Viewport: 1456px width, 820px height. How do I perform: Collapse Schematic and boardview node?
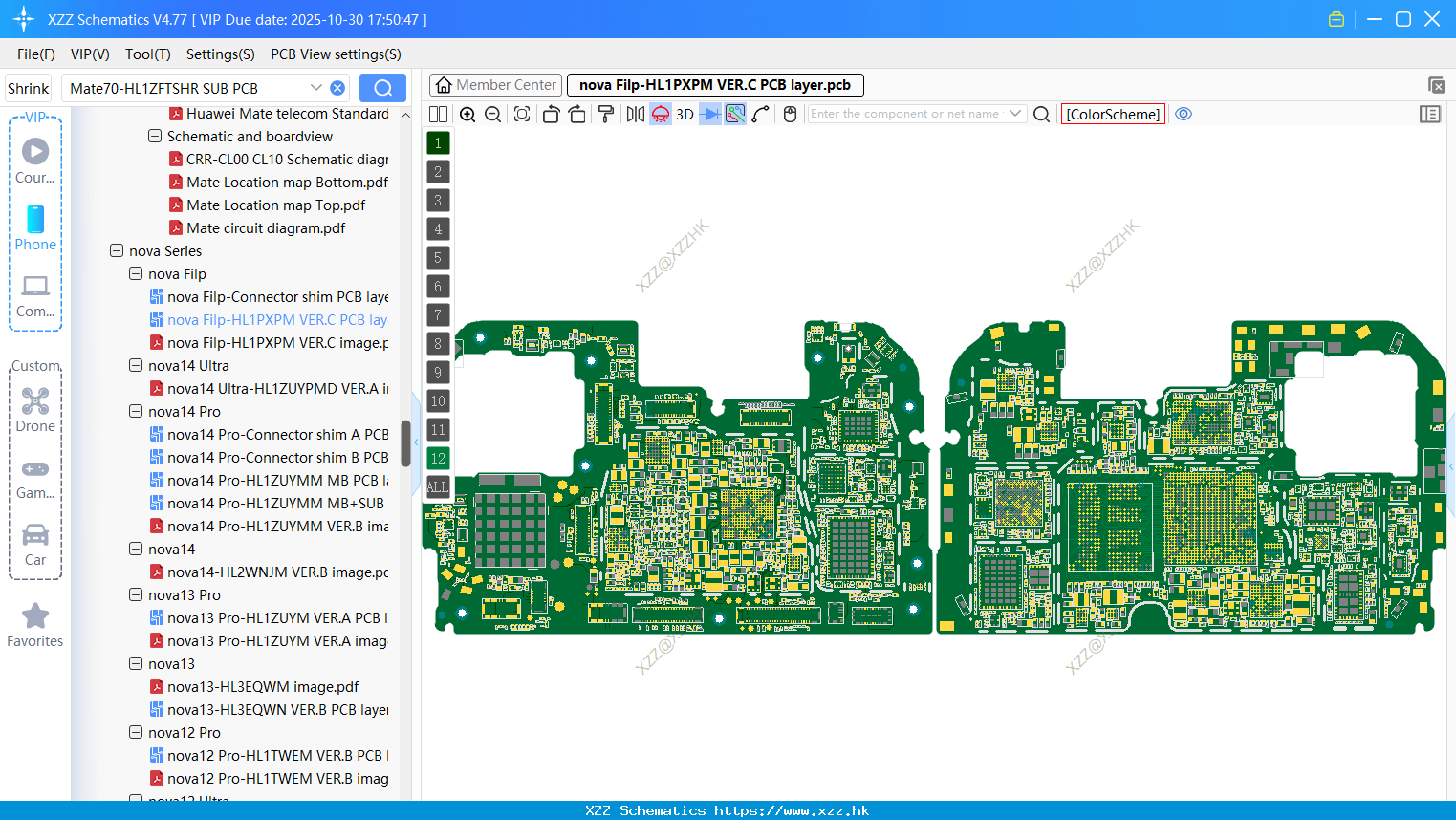(155, 137)
